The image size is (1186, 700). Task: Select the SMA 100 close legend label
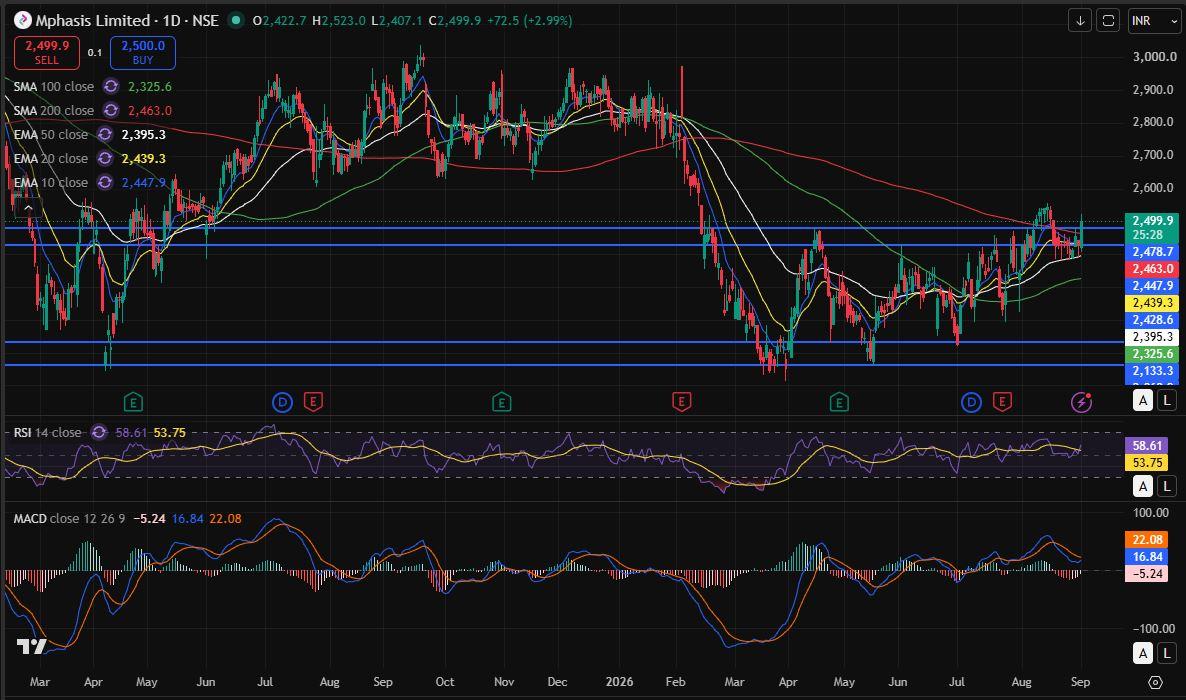[x=54, y=86]
